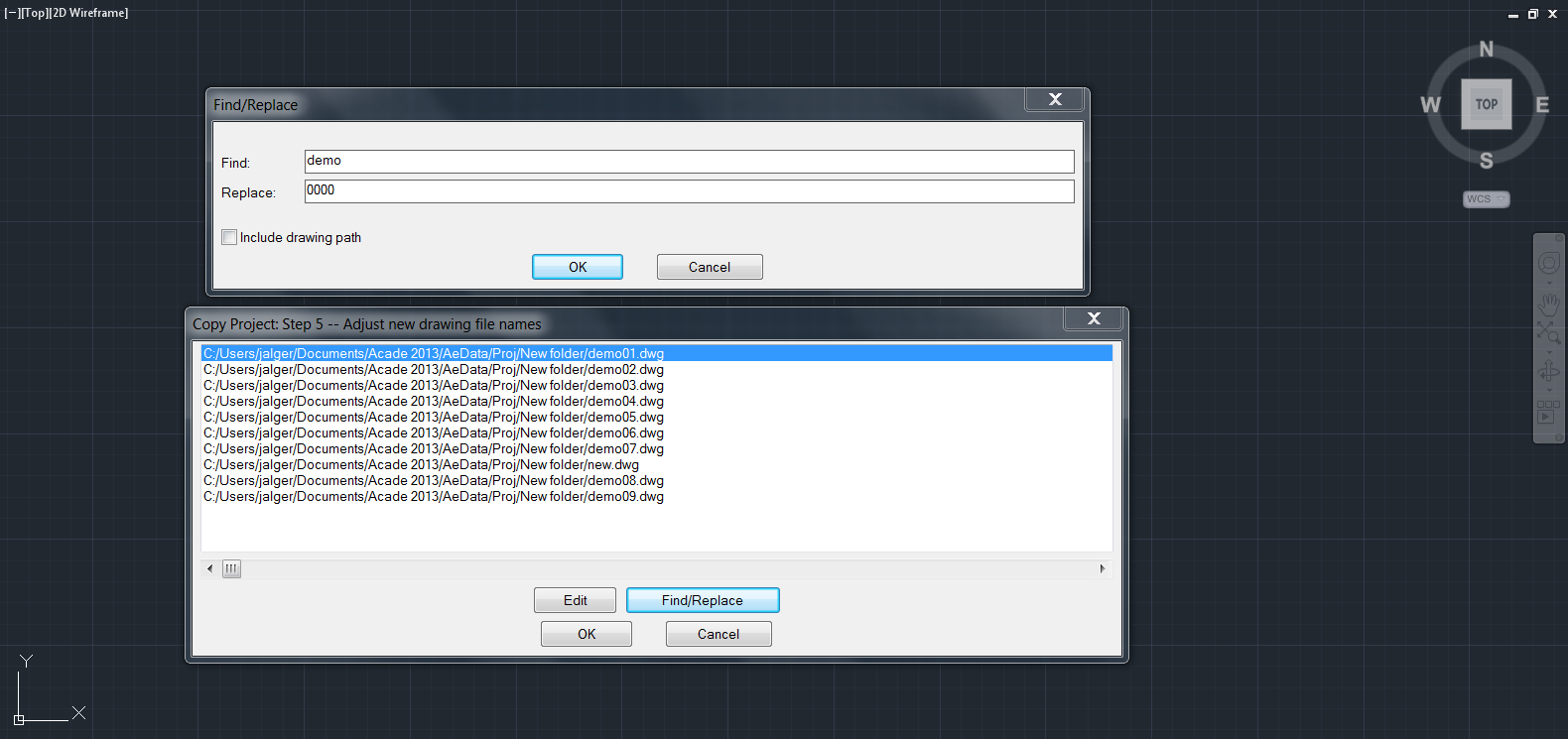The image size is (1568, 739).
Task: Cancel the Copy Project dialog
Action: click(719, 634)
